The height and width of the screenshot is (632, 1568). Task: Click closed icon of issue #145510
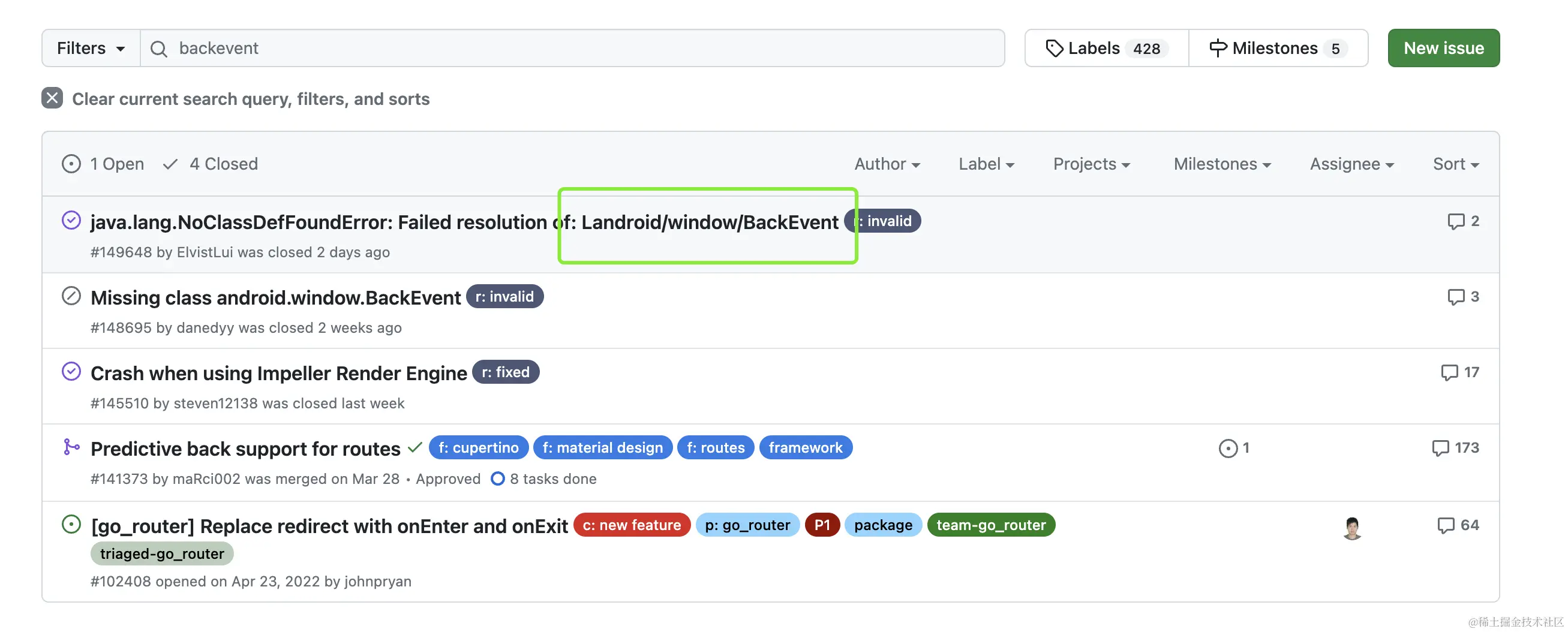(x=71, y=371)
